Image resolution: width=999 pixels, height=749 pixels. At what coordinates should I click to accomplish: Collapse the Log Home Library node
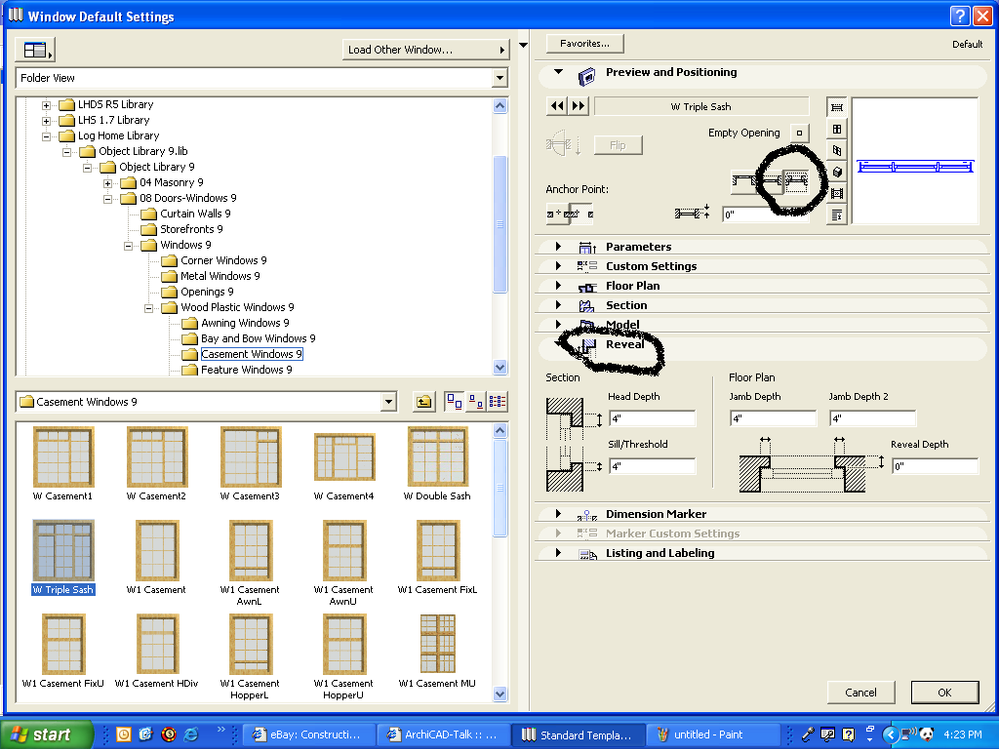click(46, 136)
